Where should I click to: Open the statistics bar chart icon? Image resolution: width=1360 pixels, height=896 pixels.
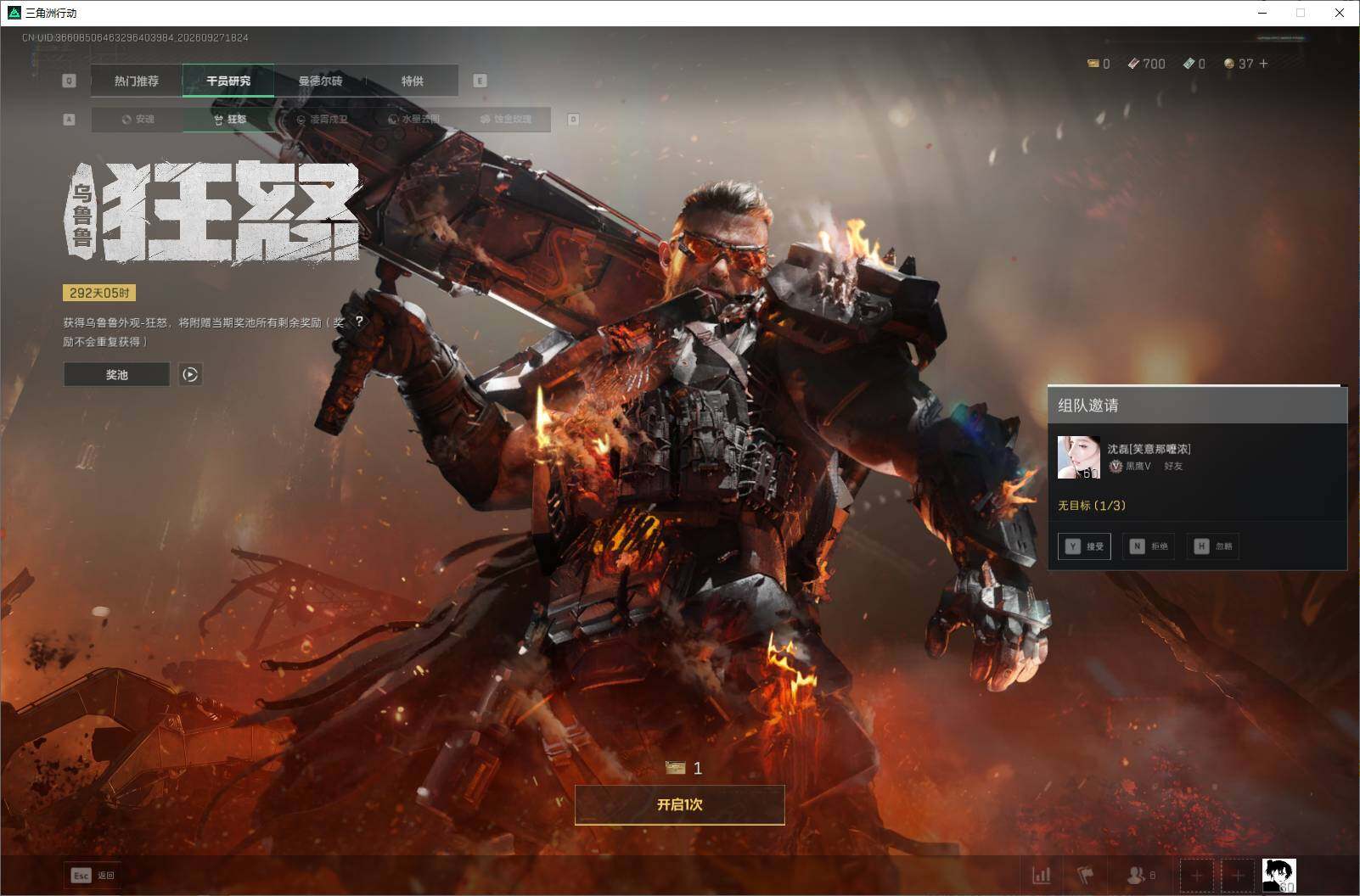[x=1041, y=876]
